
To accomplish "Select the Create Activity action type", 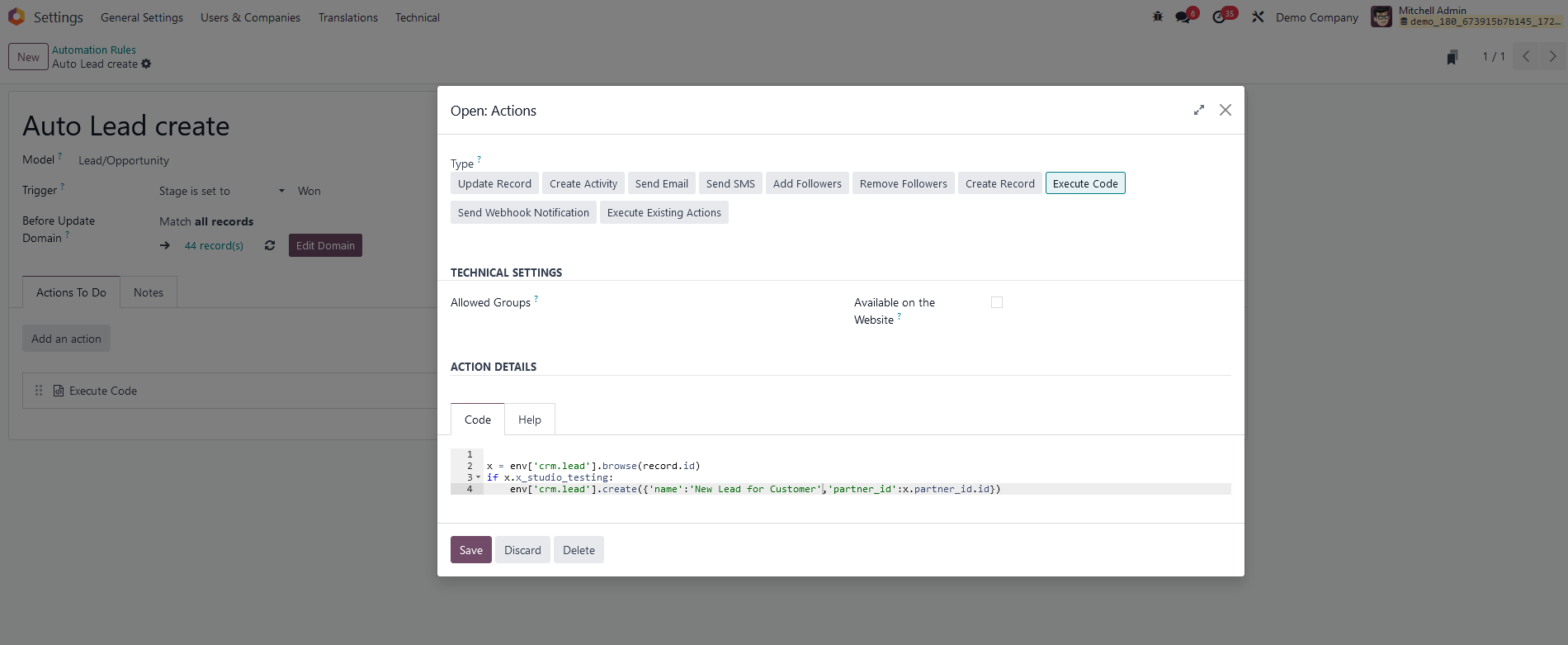I will pos(583,183).
